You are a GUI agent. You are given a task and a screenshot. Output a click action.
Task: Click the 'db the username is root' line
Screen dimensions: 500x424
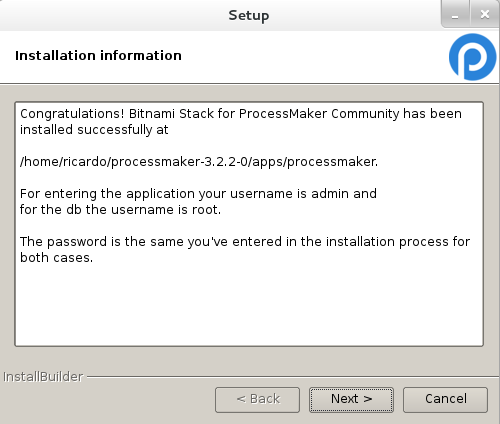120,210
